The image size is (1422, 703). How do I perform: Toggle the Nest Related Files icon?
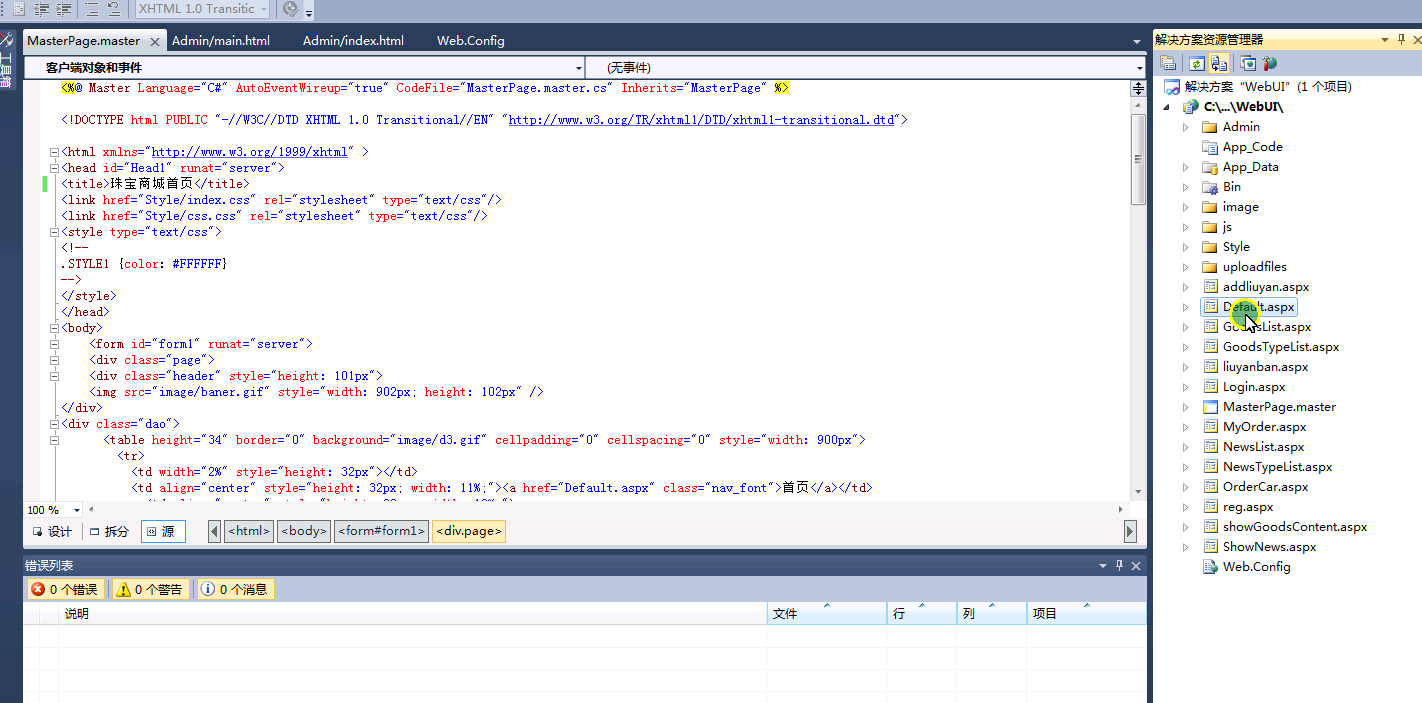(x=1219, y=63)
